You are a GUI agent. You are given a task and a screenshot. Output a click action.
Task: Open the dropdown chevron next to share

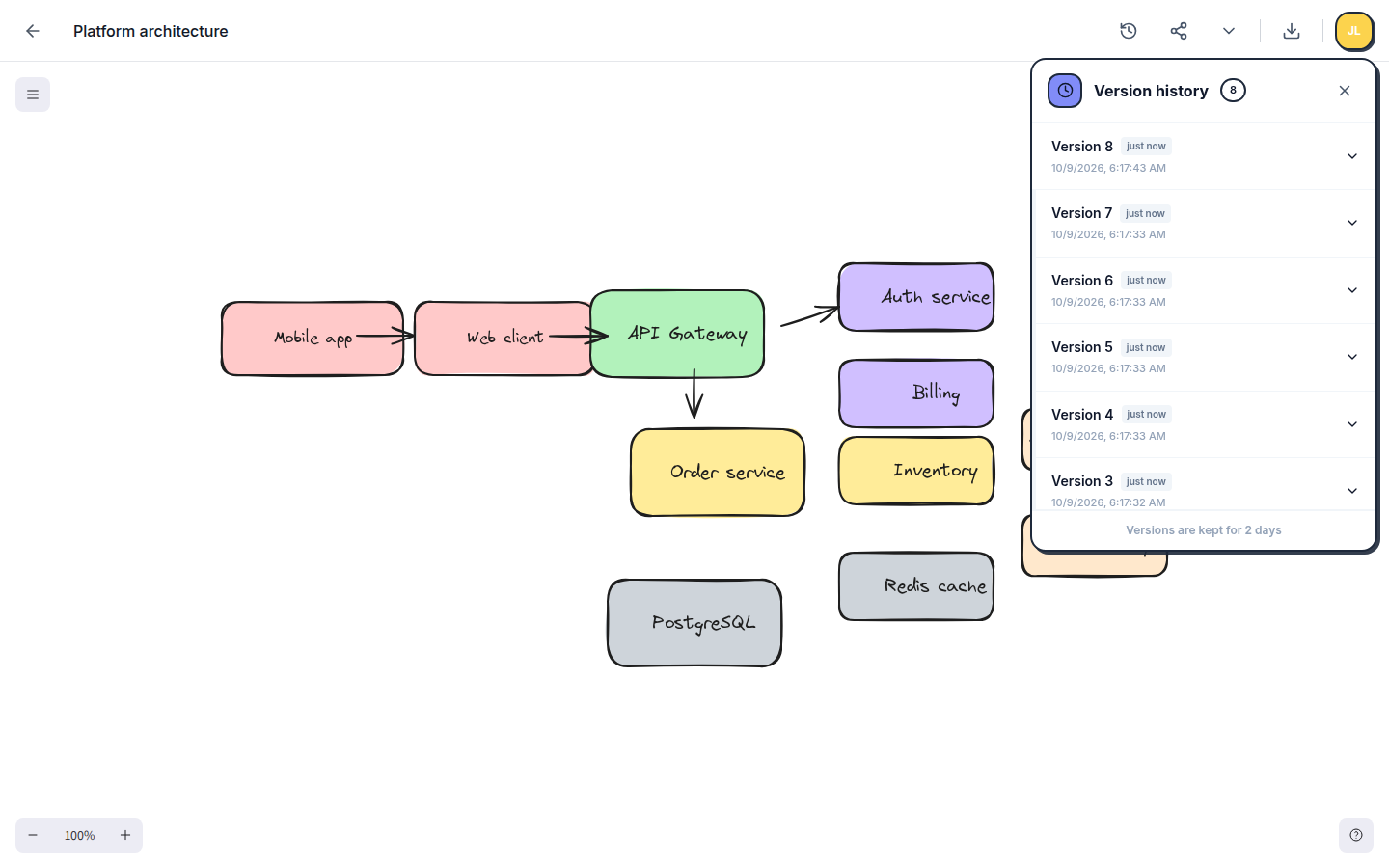tap(1229, 31)
